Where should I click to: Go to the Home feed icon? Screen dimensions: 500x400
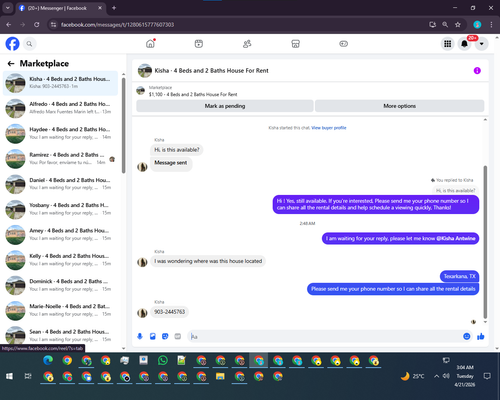click(x=150, y=44)
